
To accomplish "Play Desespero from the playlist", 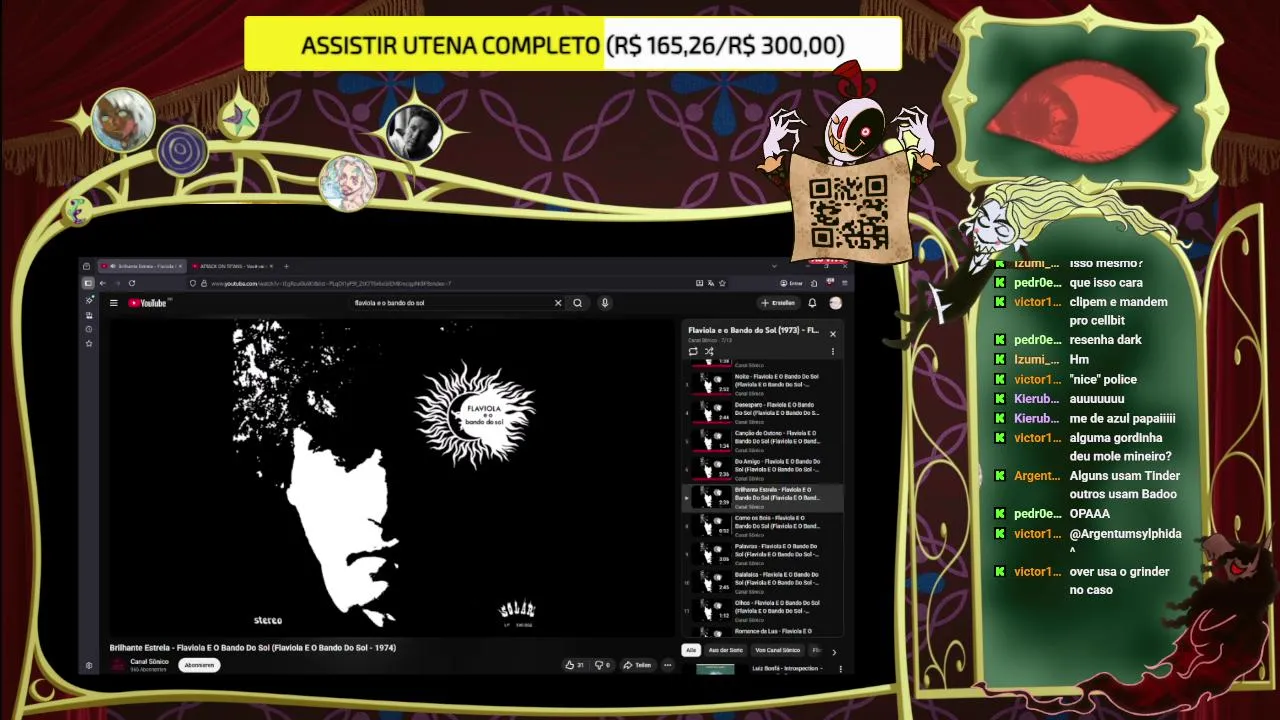I will (x=763, y=411).
